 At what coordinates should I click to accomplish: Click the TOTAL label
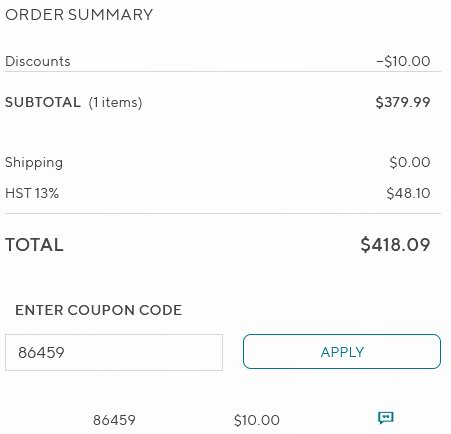pos(34,245)
